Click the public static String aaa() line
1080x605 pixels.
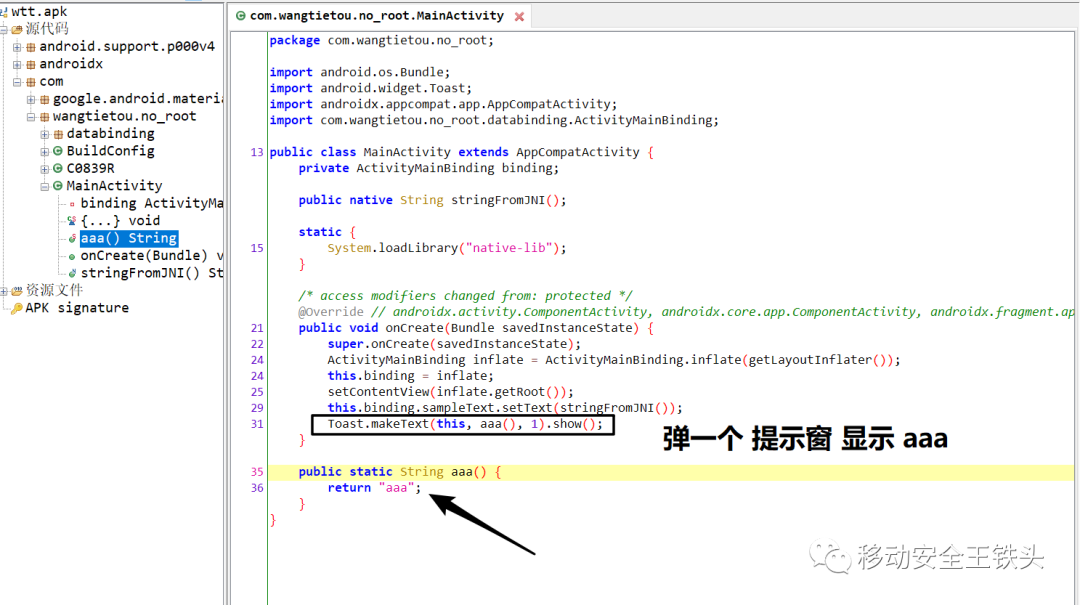[399, 471]
